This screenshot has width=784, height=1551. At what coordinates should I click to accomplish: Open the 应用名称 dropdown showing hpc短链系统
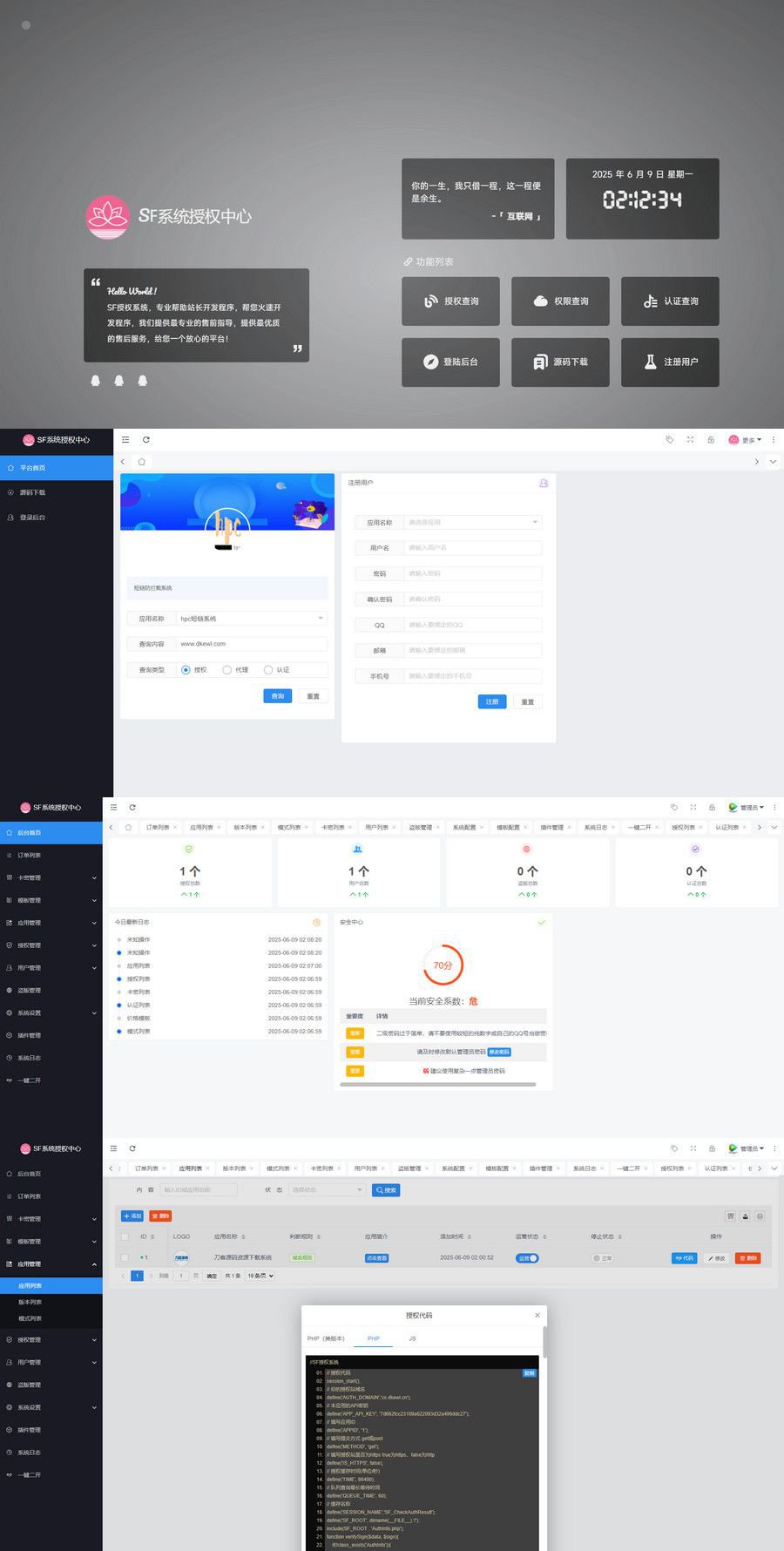(x=251, y=619)
